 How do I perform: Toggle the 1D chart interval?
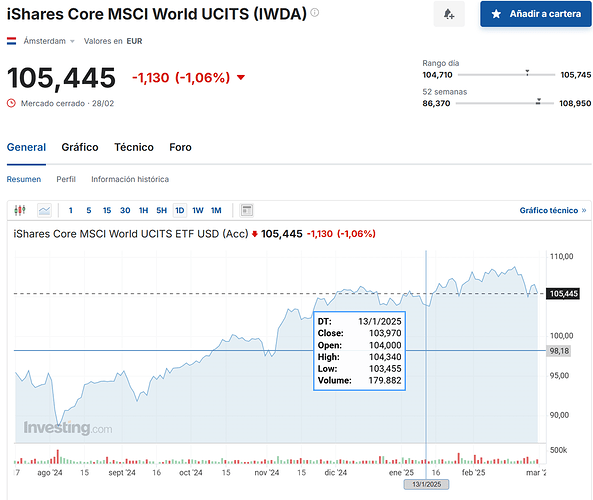[180, 210]
